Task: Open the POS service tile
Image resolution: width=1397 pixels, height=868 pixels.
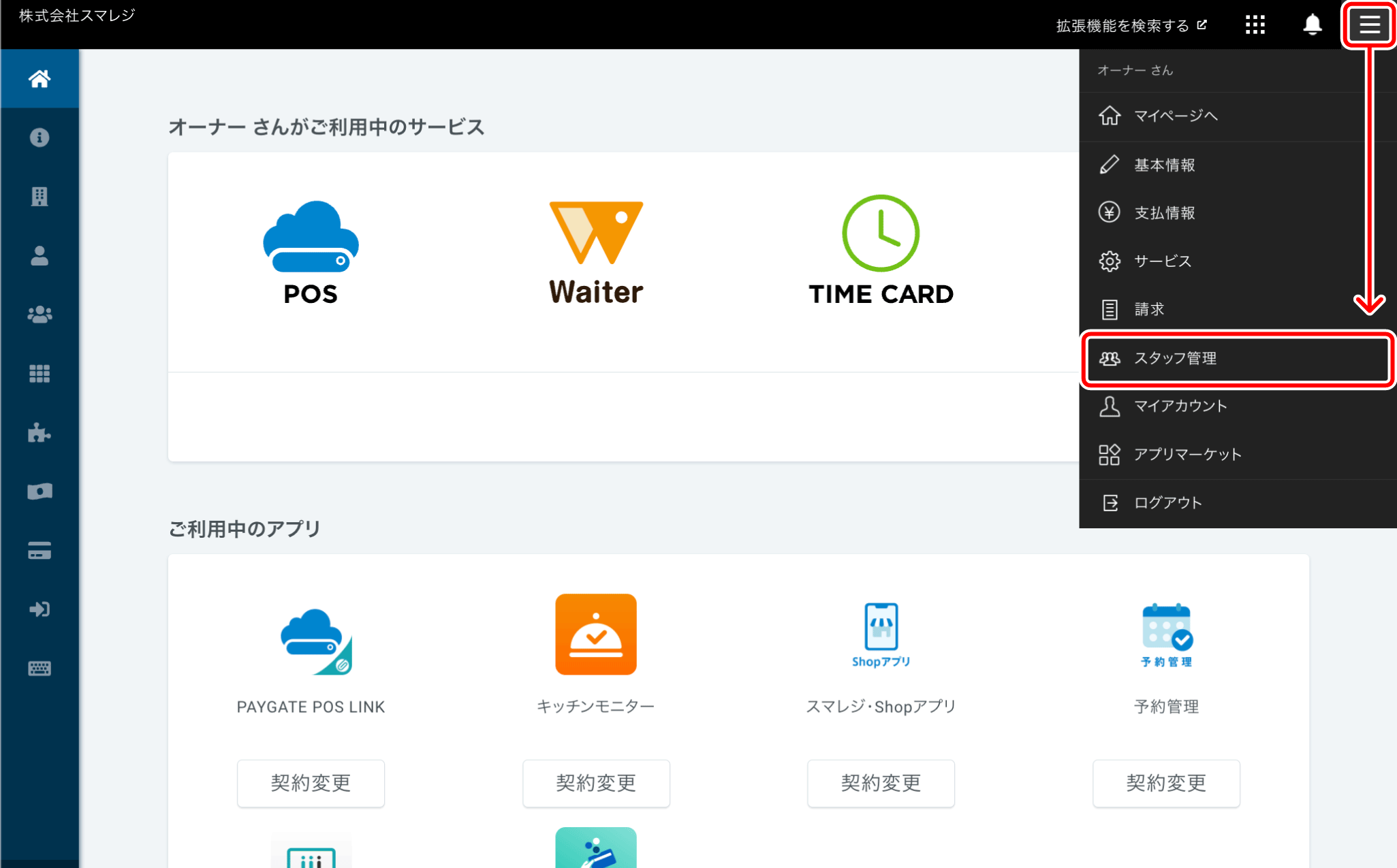Action: click(311, 252)
